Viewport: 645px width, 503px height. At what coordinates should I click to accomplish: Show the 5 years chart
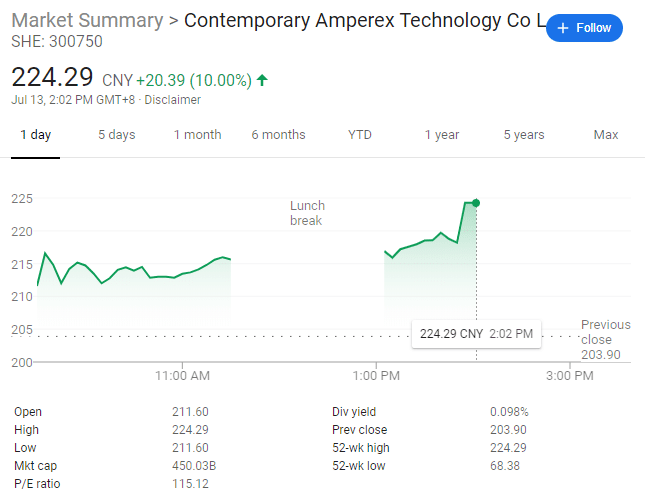pyautogui.click(x=524, y=135)
